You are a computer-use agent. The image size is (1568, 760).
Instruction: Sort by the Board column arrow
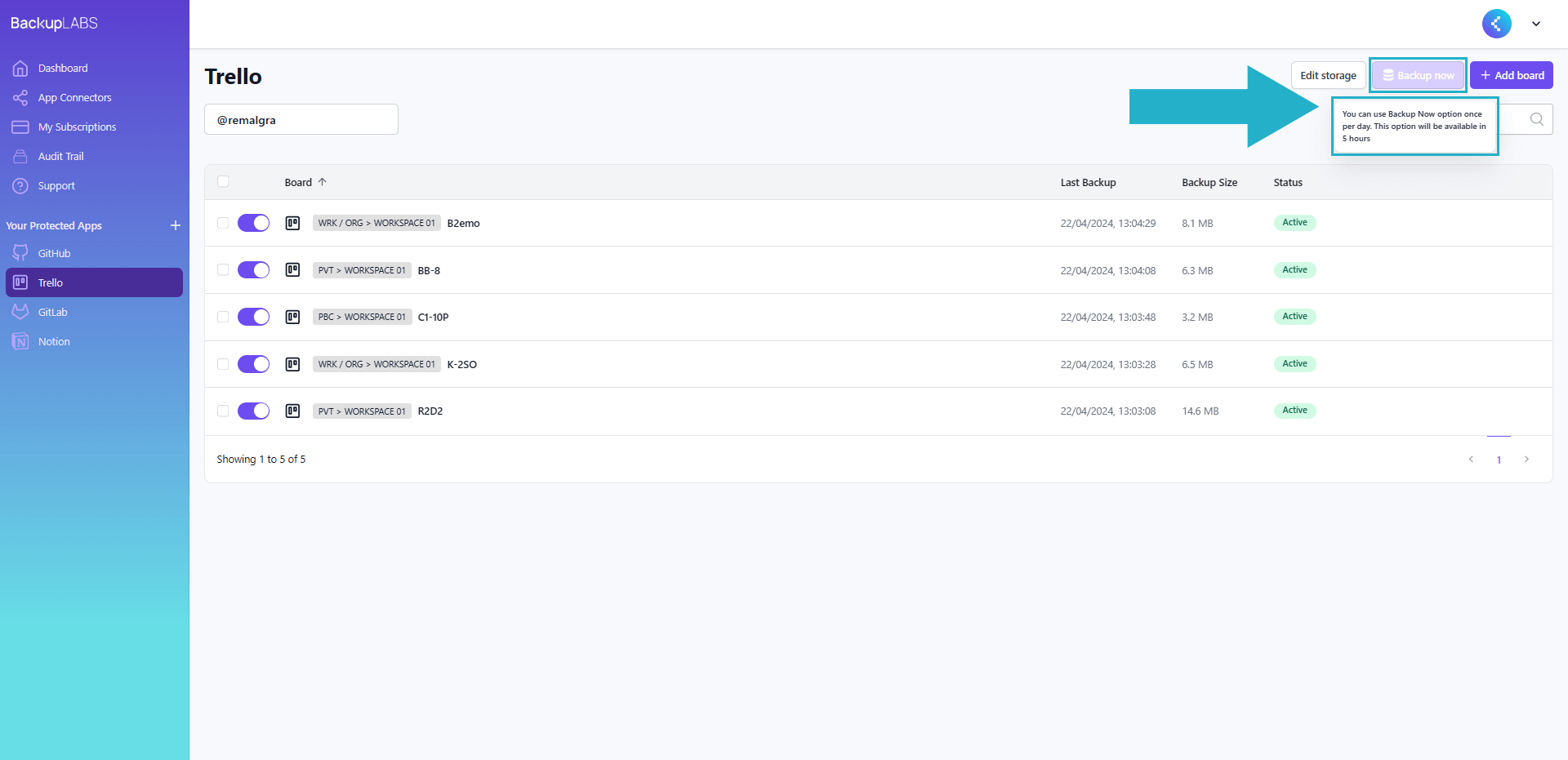(323, 182)
